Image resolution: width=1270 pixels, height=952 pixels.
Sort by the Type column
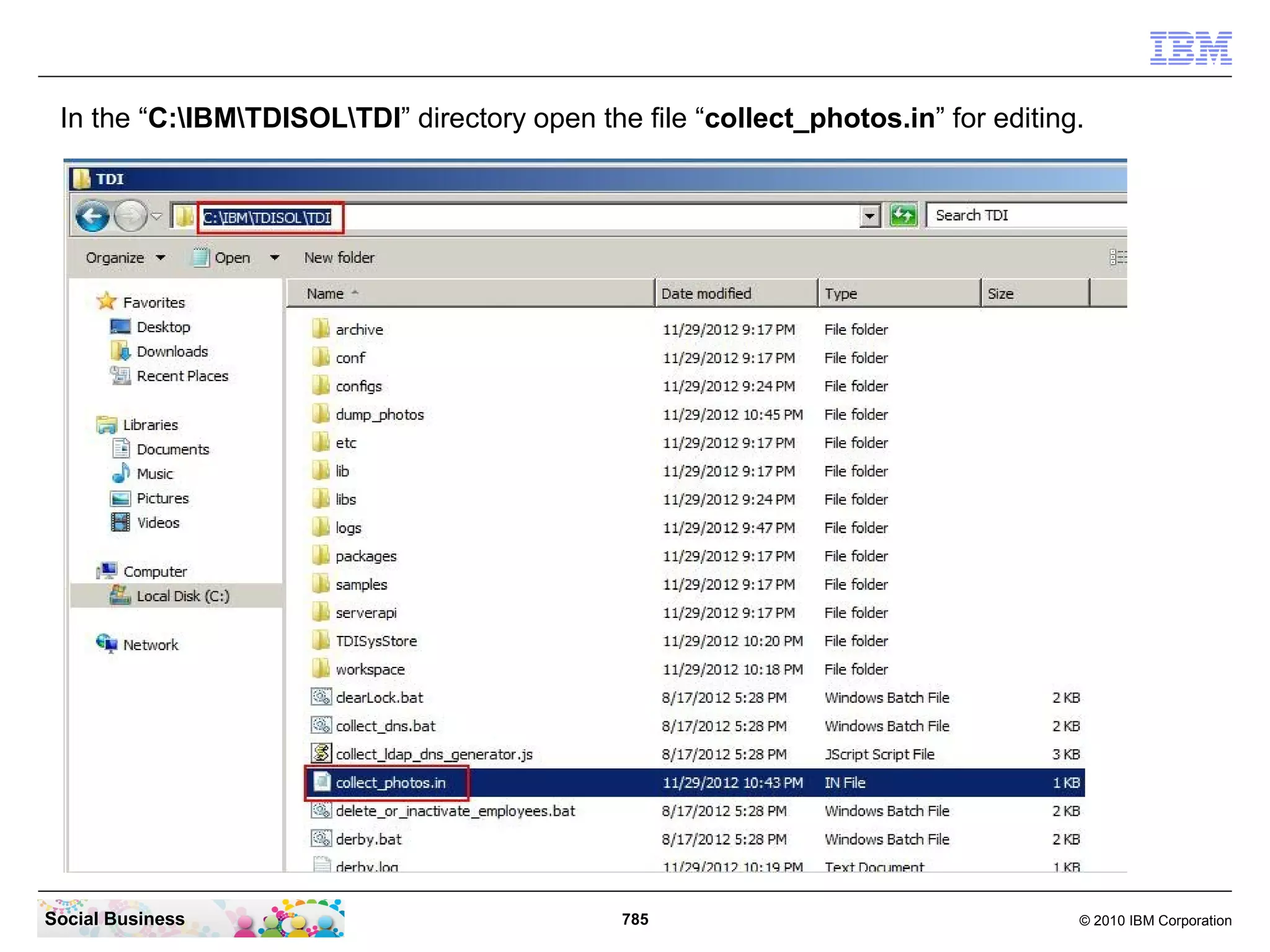[x=899, y=293]
